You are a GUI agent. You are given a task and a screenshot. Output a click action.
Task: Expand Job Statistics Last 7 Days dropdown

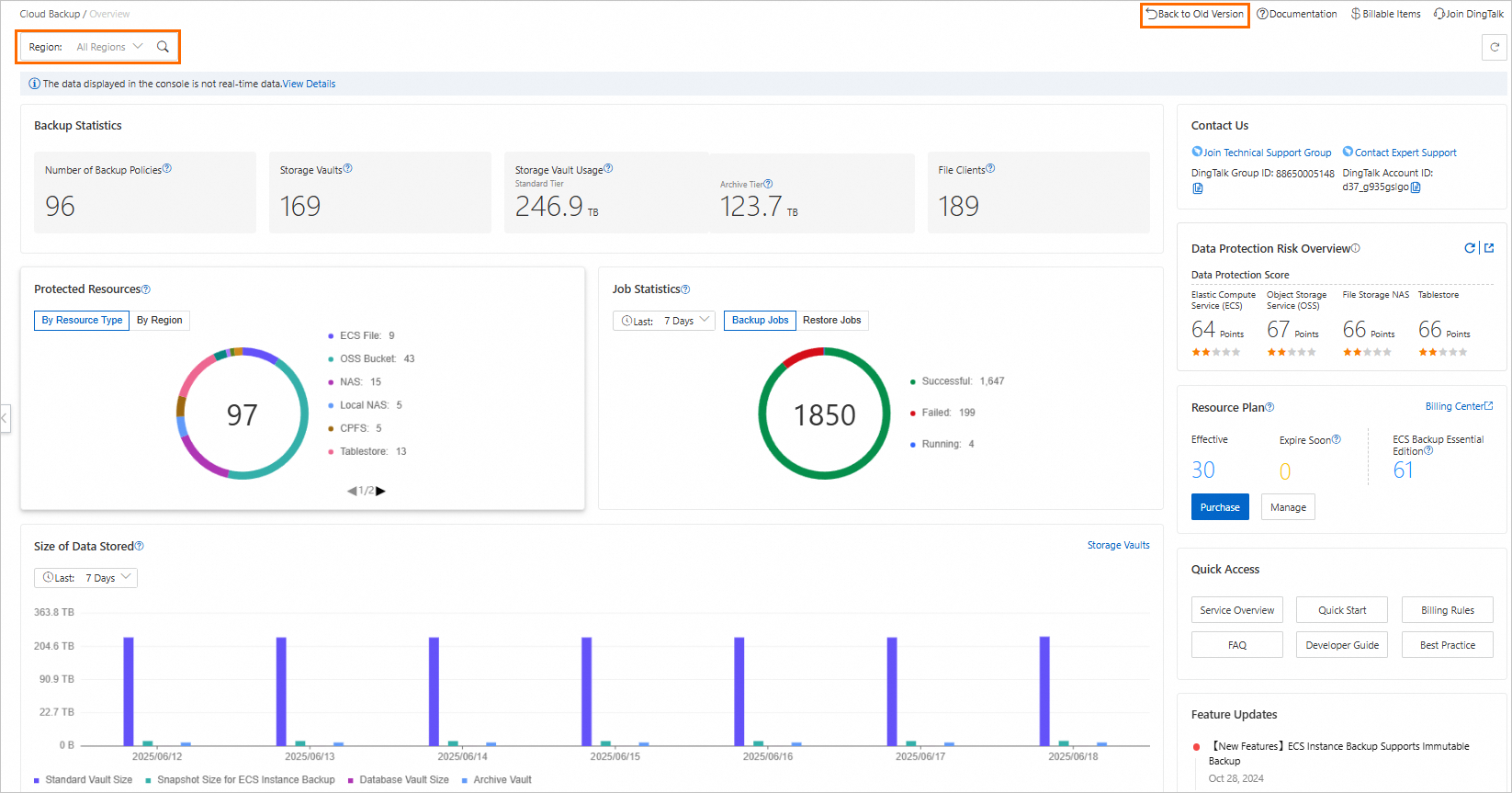click(x=664, y=321)
